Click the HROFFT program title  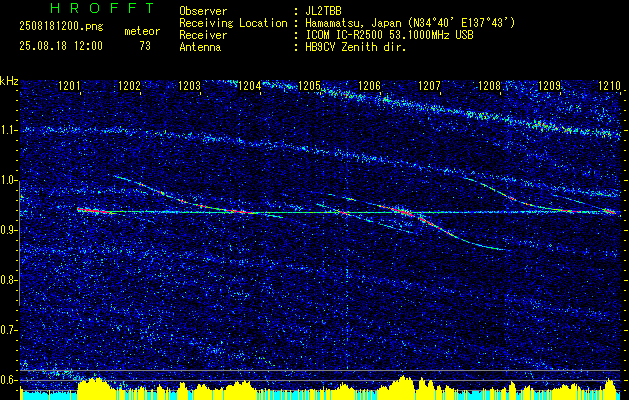pyautogui.click(x=103, y=8)
